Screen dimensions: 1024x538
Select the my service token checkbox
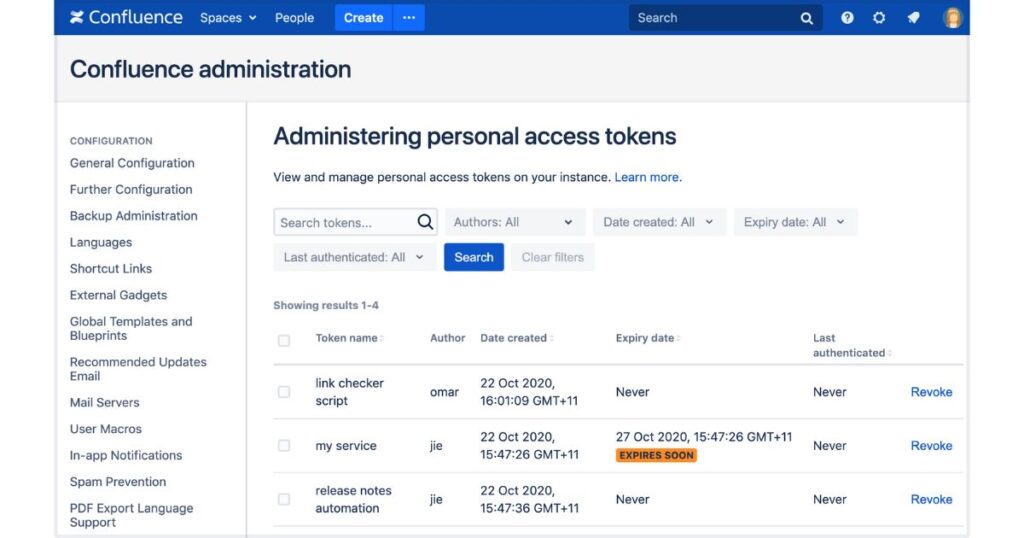click(x=284, y=446)
